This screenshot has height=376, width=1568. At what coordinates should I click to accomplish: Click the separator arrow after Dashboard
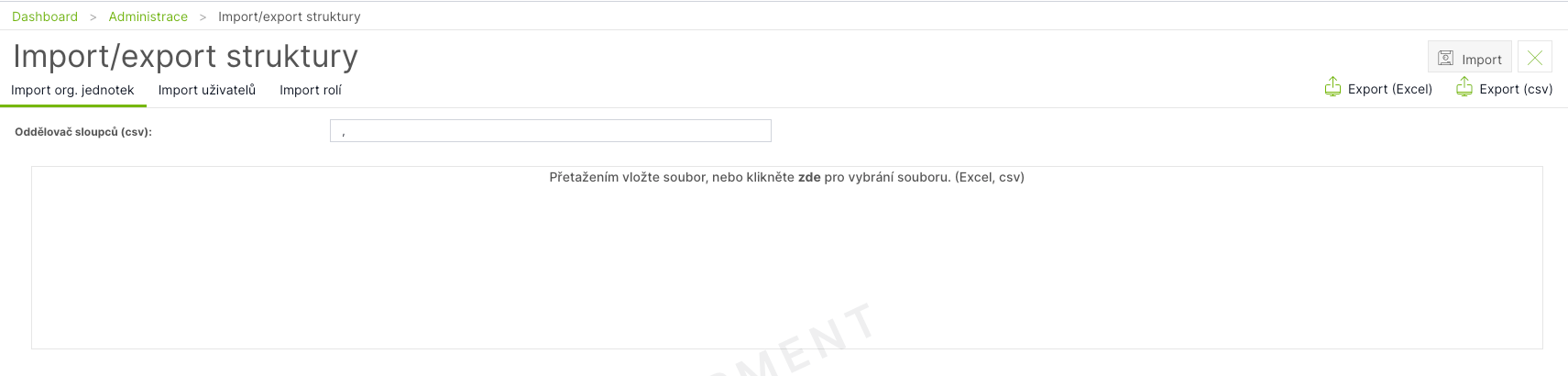point(93,17)
